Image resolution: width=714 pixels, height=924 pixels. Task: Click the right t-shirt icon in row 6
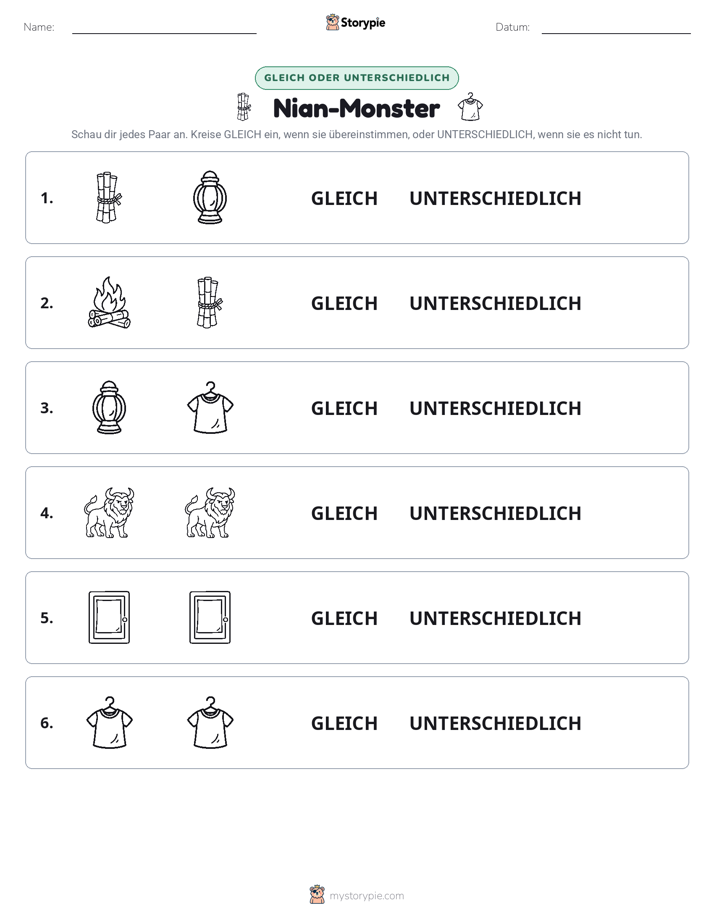tap(210, 722)
